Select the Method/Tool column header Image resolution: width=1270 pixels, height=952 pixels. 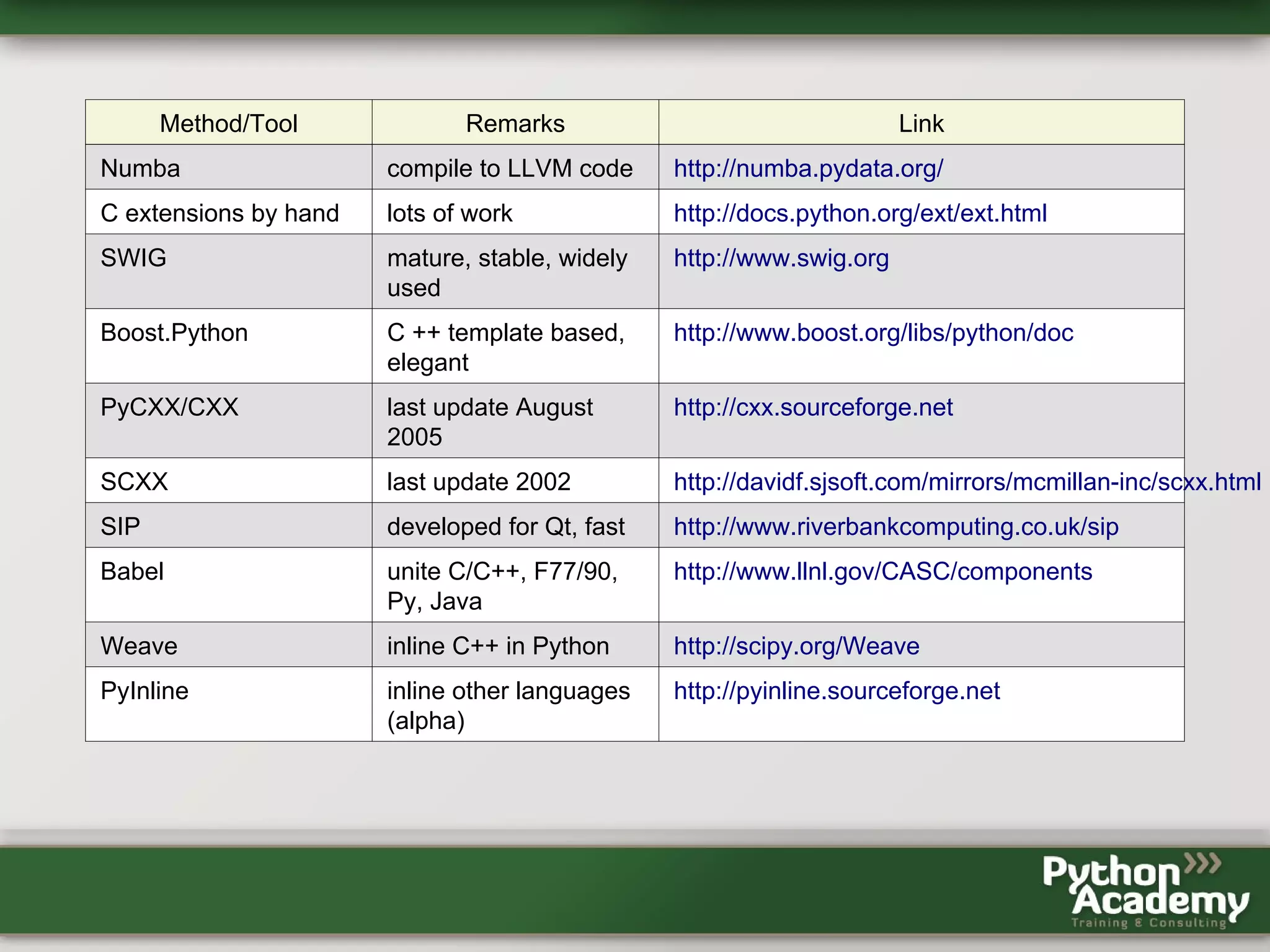click(229, 123)
